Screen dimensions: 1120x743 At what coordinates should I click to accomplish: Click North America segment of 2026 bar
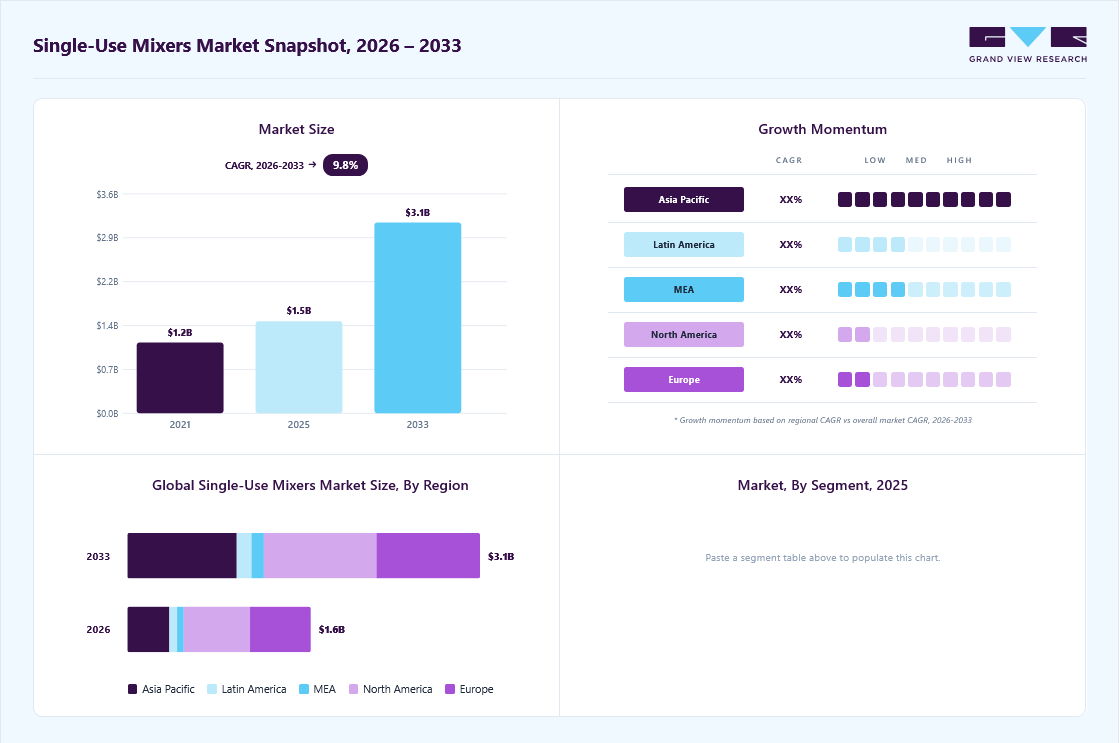tap(216, 629)
